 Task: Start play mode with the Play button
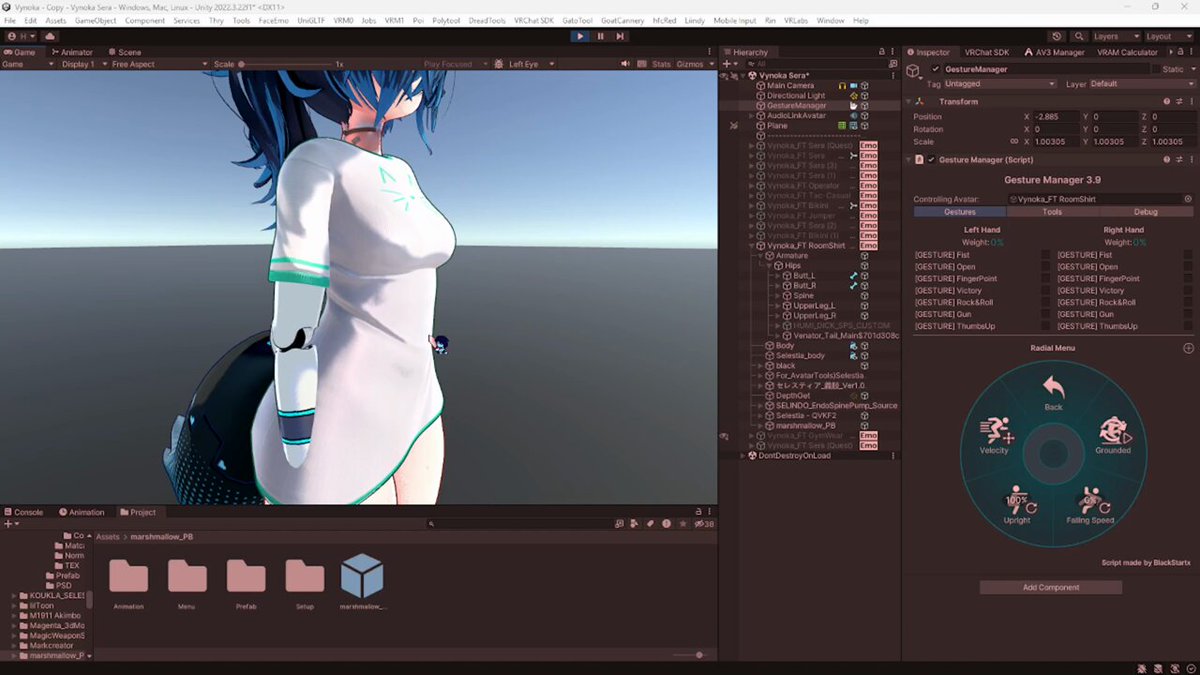coord(580,36)
